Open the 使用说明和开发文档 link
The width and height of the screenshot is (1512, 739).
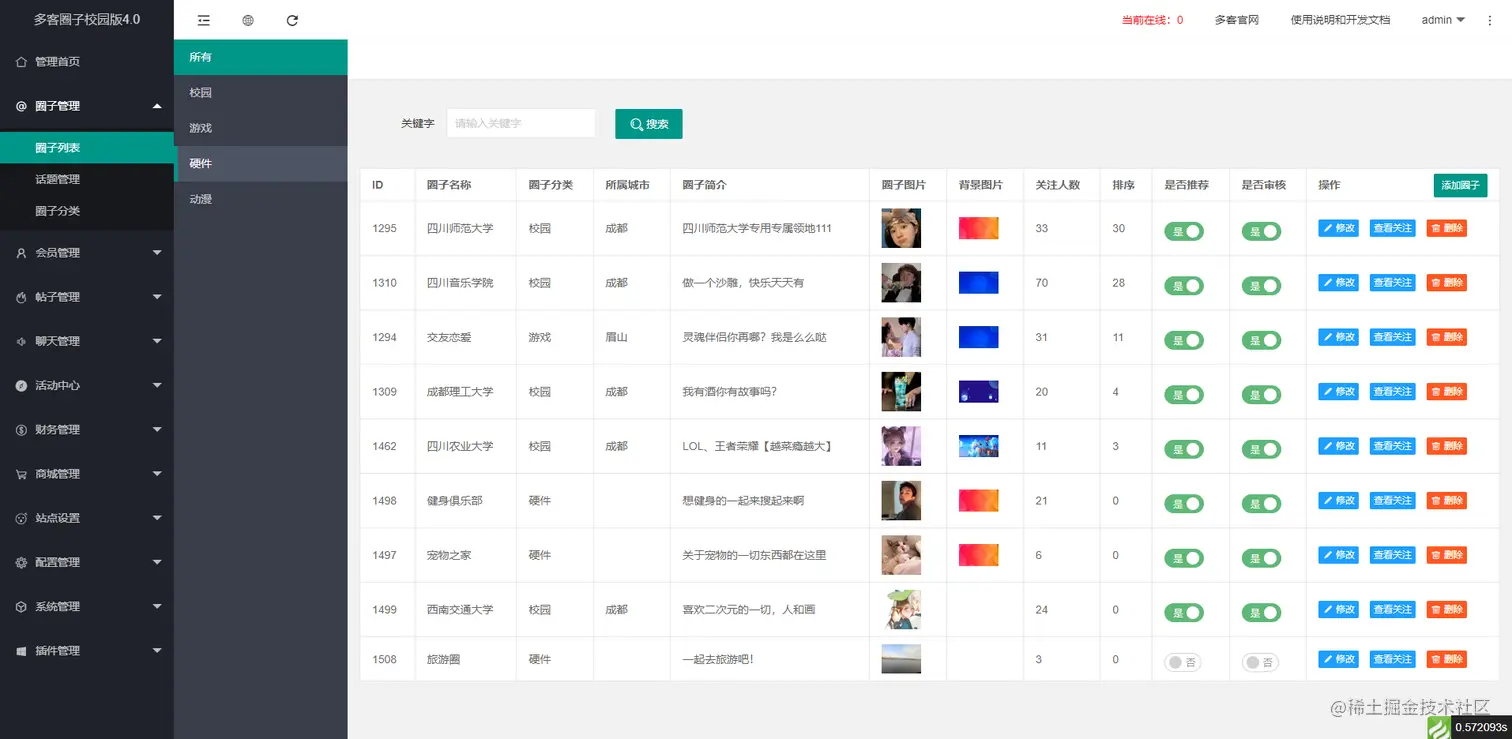pyautogui.click(x=1340, y=20)
